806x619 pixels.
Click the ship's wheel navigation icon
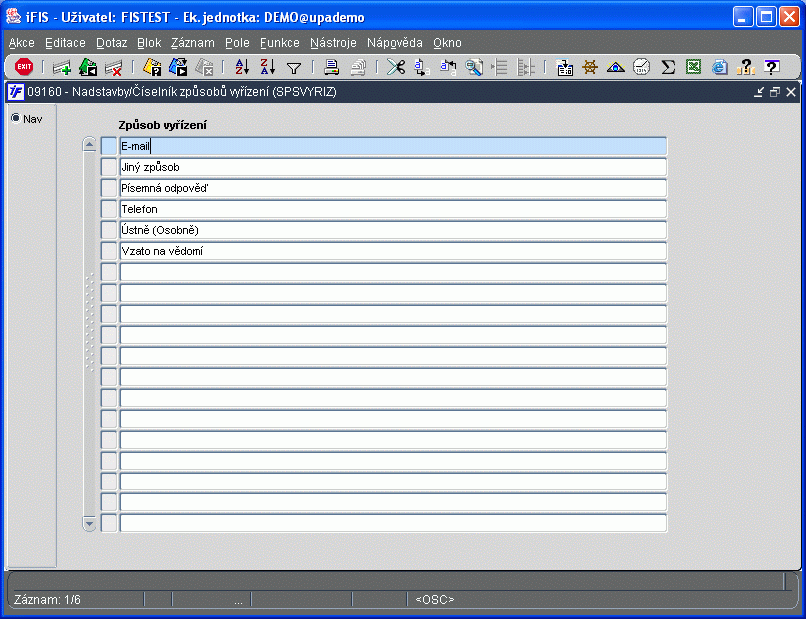pos(590,67)
